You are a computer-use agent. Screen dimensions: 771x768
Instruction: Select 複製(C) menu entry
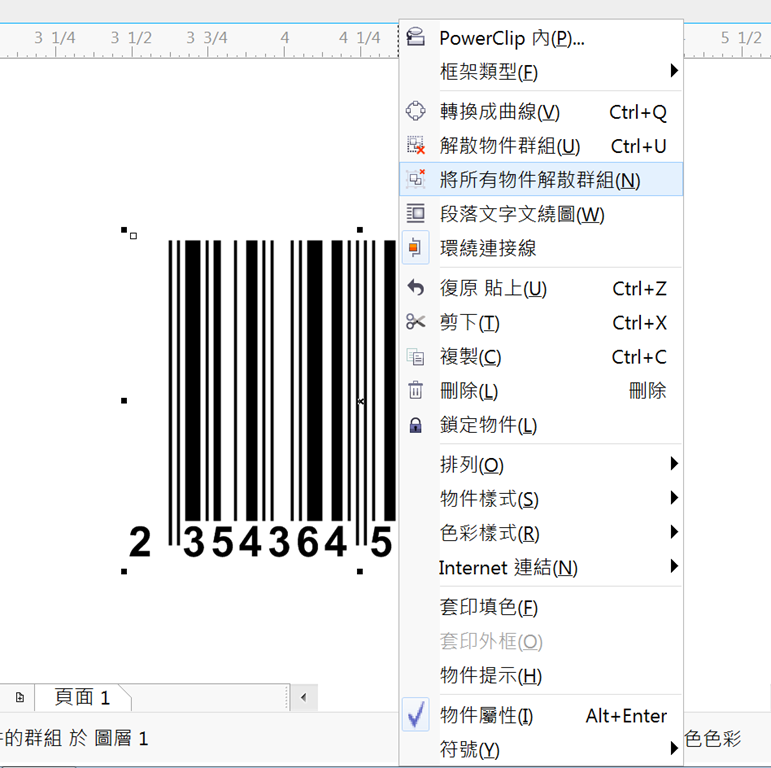[541, 356]
